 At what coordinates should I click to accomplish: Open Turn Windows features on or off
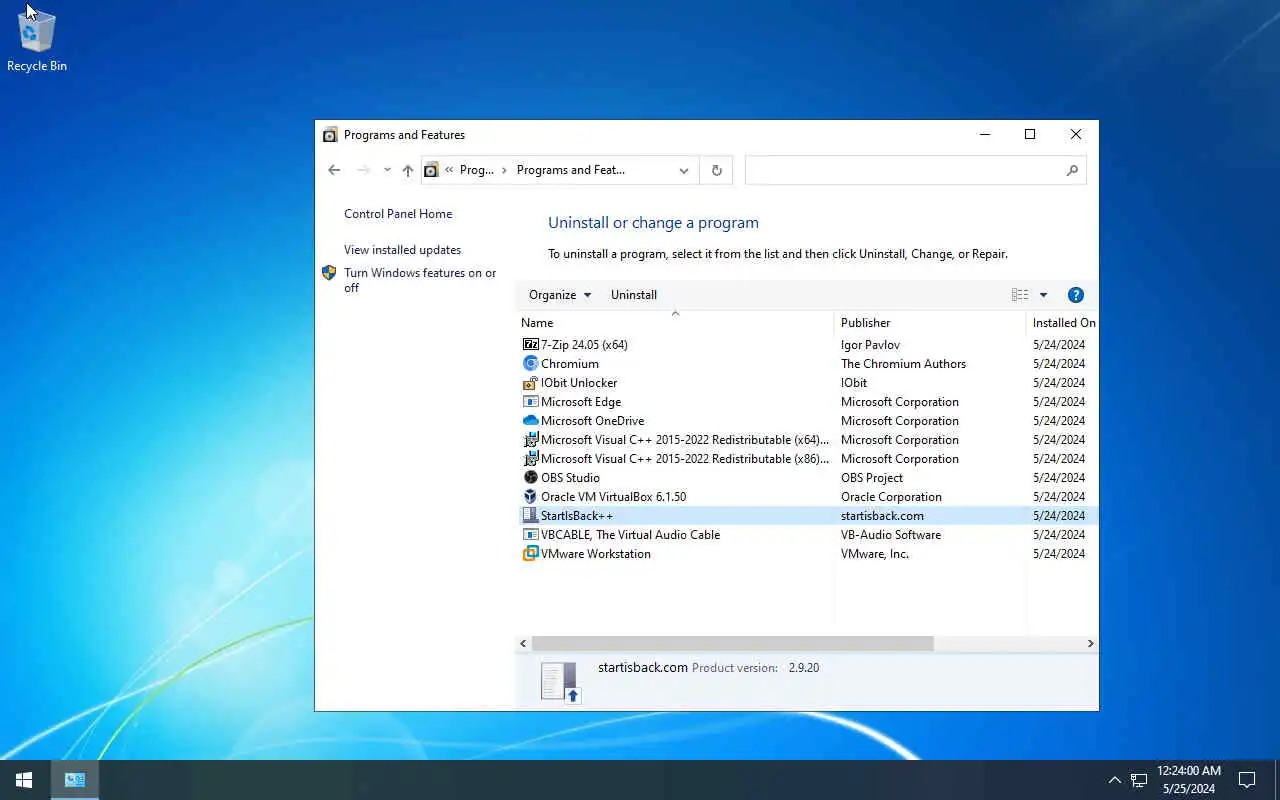420,280
